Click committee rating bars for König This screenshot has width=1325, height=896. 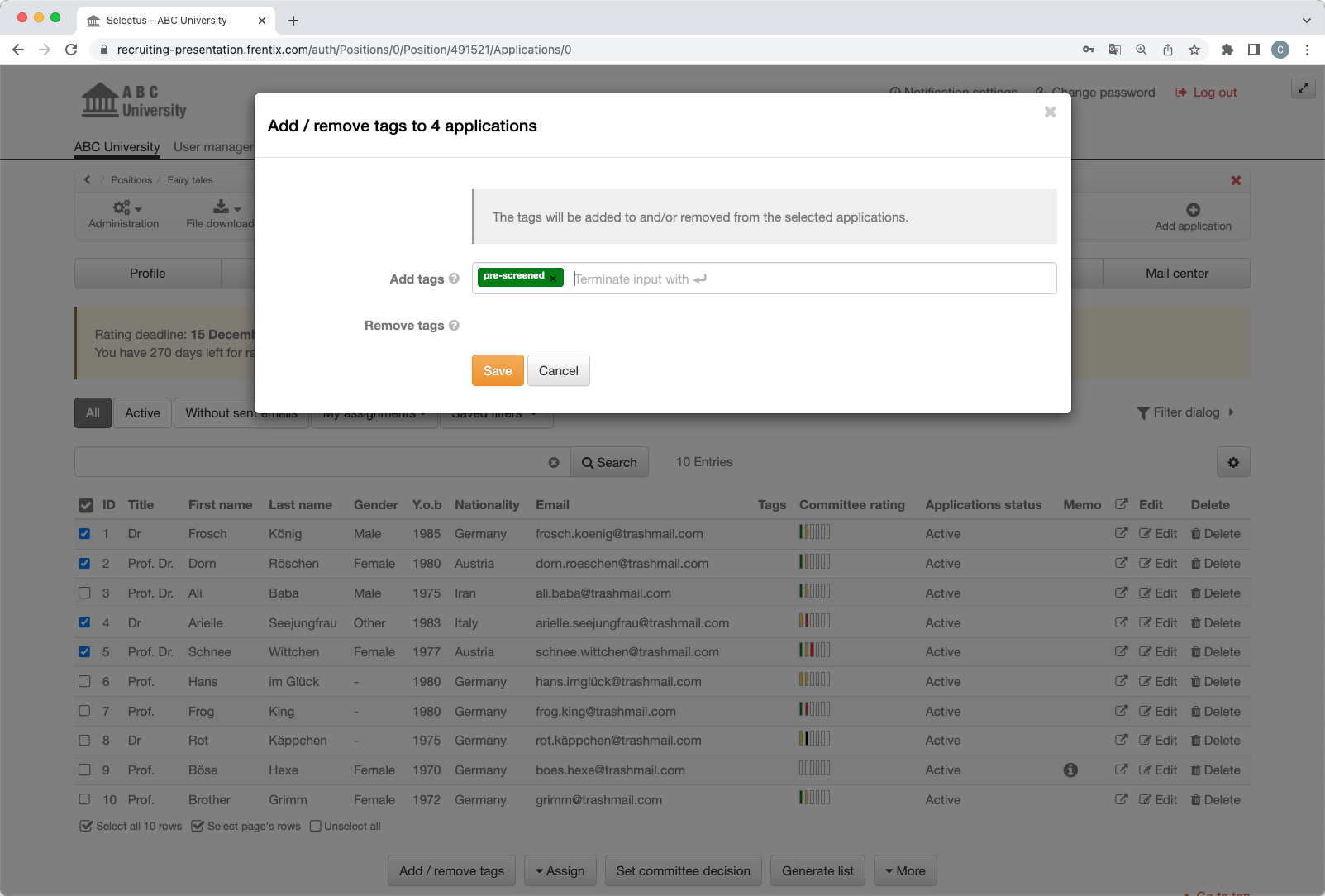pos(814,532)
